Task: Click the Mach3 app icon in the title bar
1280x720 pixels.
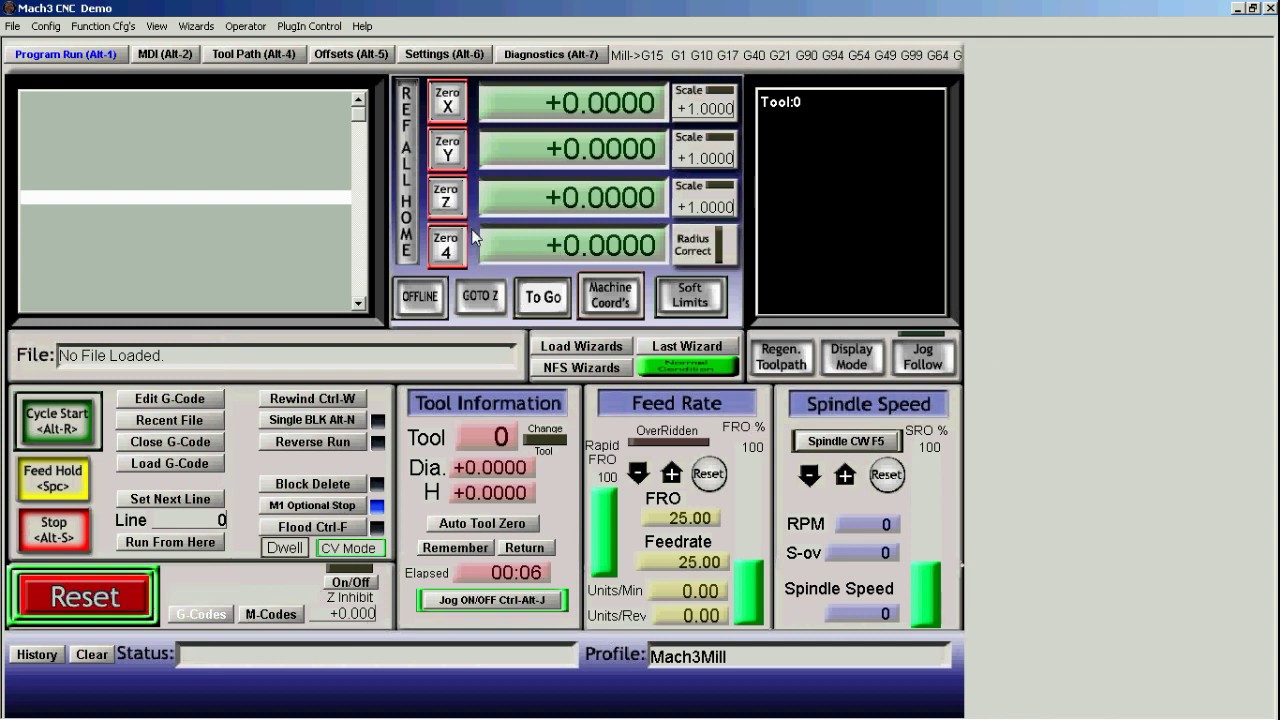Action: pos(9,8)
